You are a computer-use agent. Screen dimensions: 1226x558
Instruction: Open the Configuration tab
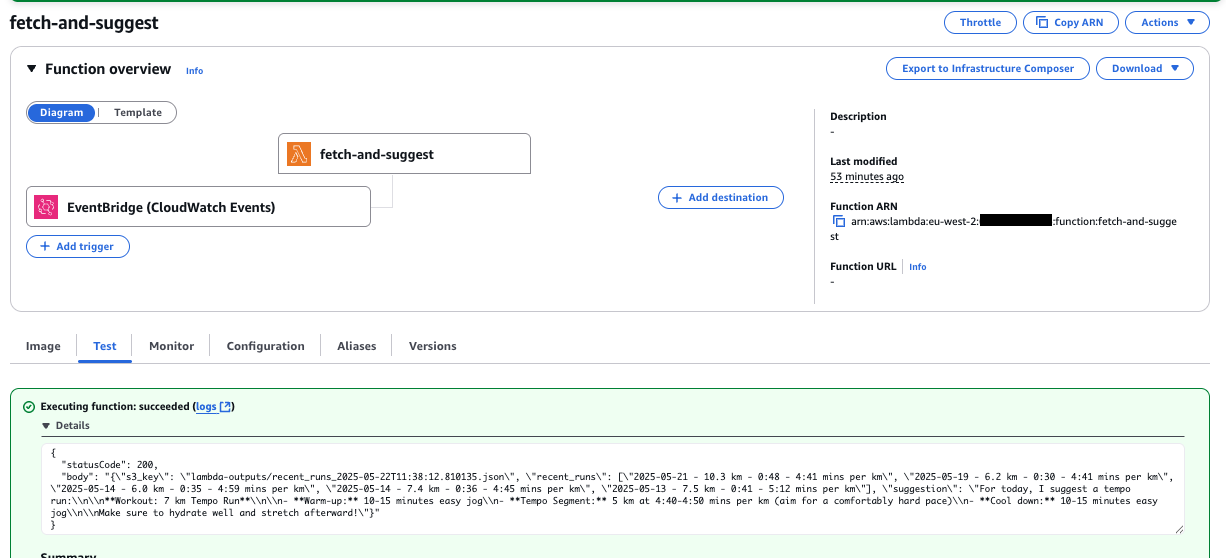click(265, 346)
